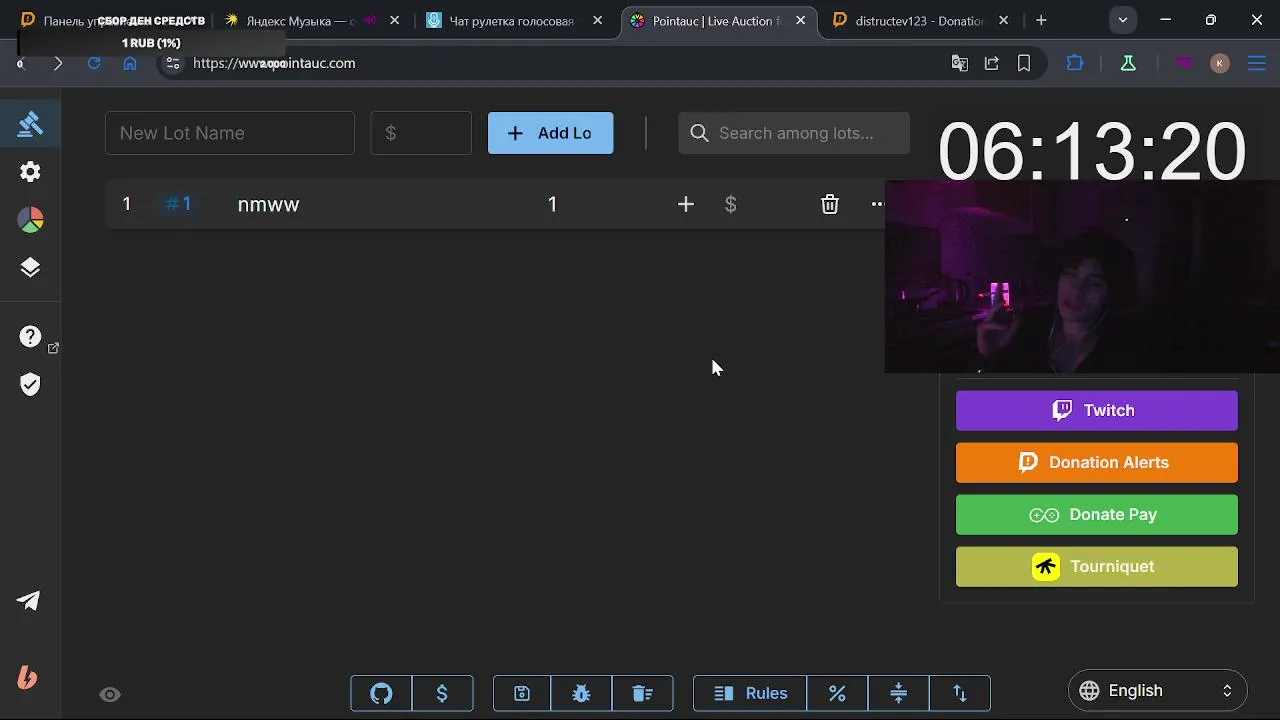Open the tab search dropdown arrow
The image size is (1280, 720).
click(x=1123, y=20)
